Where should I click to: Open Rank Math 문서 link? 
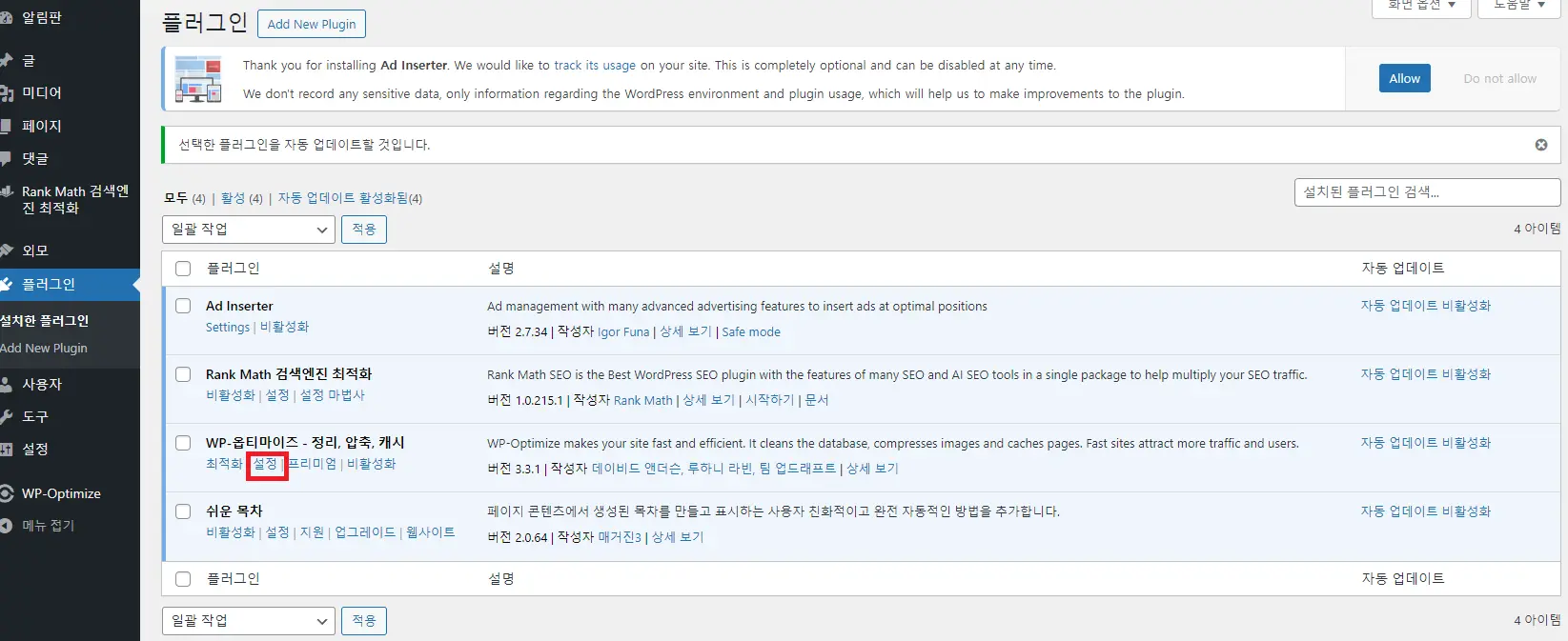(x=817, y=400)
